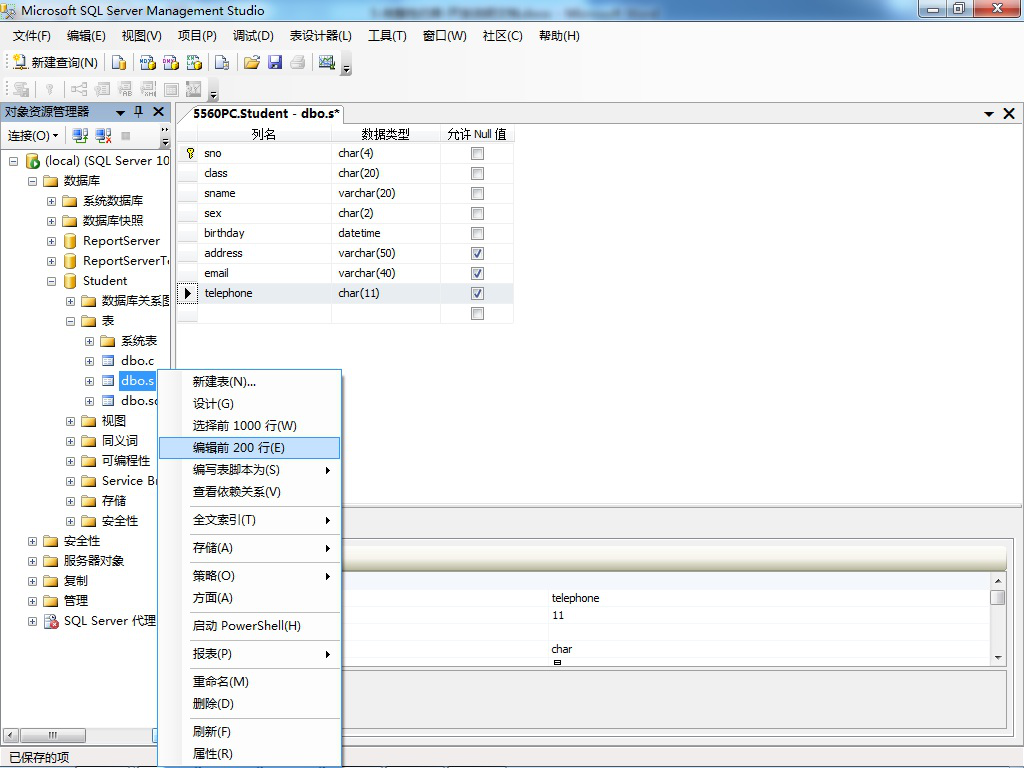Click the dbo.c table icon
This screenshot has height=768, width=1024.
108,360
